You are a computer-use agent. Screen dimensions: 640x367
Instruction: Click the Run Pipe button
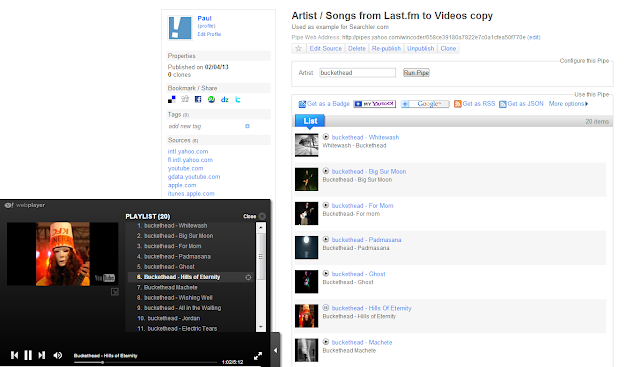click(x=416, y=73)
